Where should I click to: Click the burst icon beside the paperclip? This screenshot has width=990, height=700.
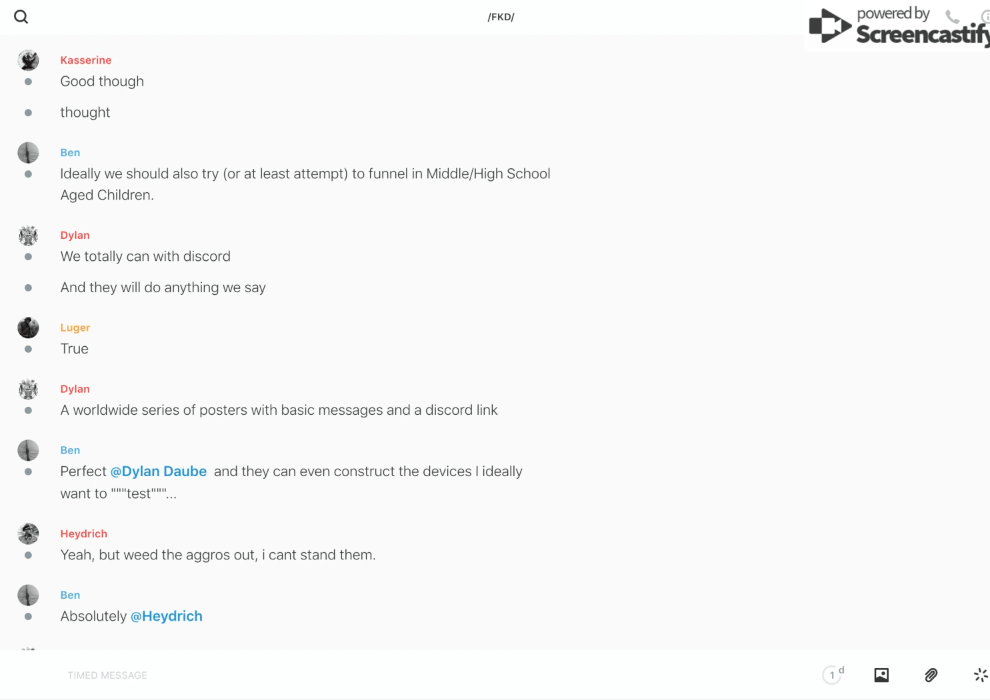pyautogui.click(x=980, y=675)
